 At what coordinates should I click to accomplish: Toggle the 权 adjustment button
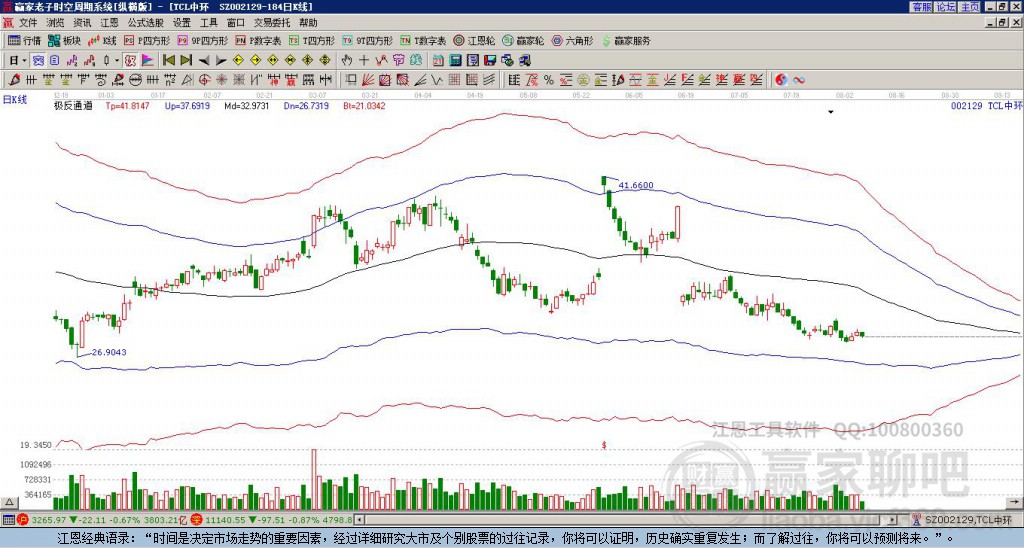coord(130,60)
